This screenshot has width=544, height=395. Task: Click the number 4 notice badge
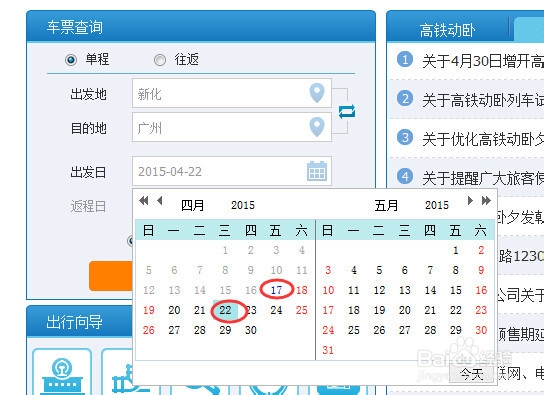(x=405, y=177)
